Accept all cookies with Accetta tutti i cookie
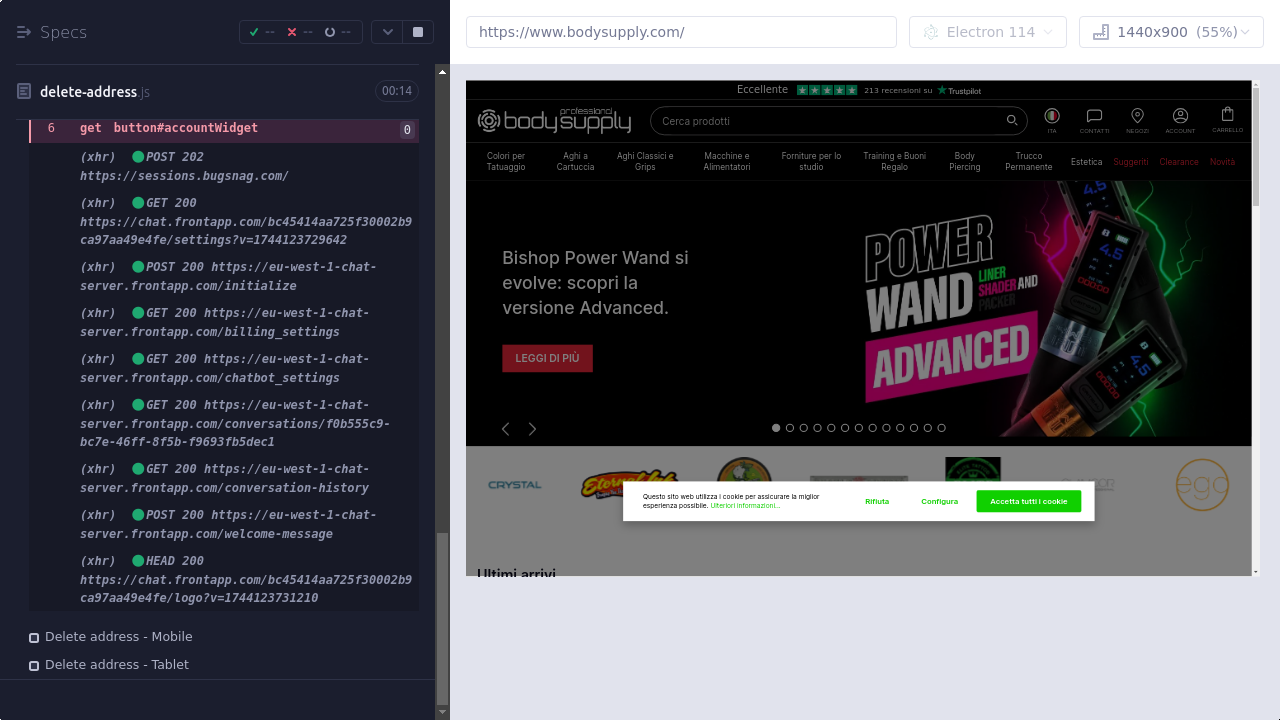 pyautogui.click(x=1028, y=501)
